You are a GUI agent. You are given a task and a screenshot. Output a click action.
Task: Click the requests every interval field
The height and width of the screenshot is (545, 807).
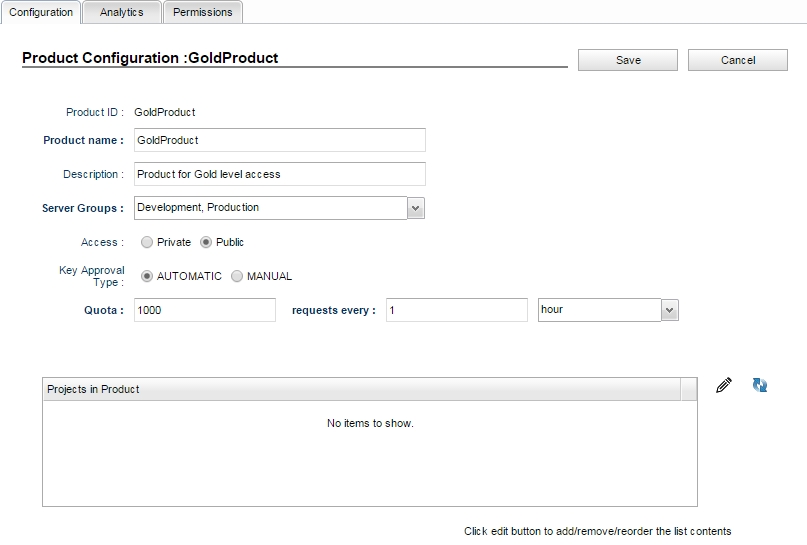(457, 310)
